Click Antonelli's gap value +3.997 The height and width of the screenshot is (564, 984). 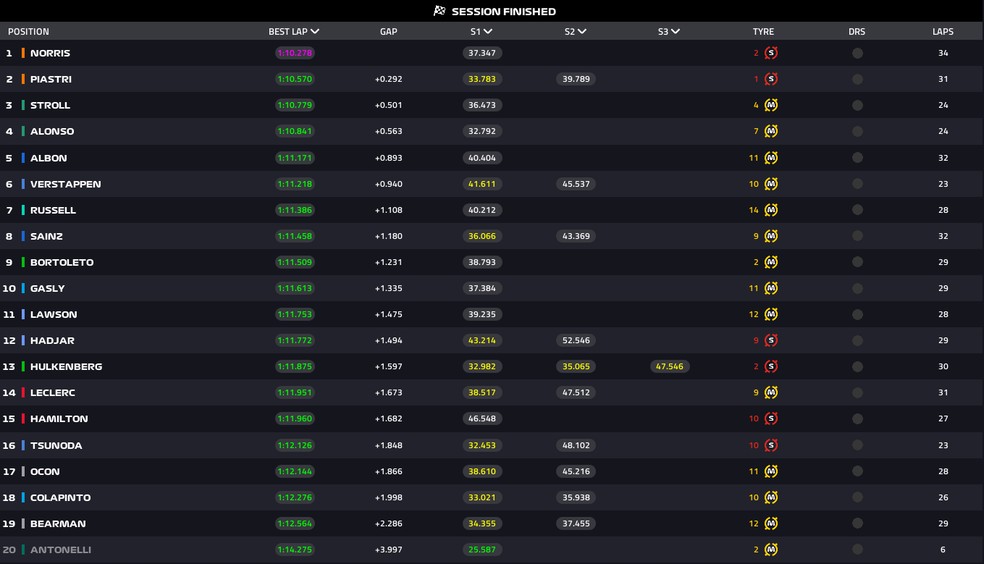(x=388, y=550)
